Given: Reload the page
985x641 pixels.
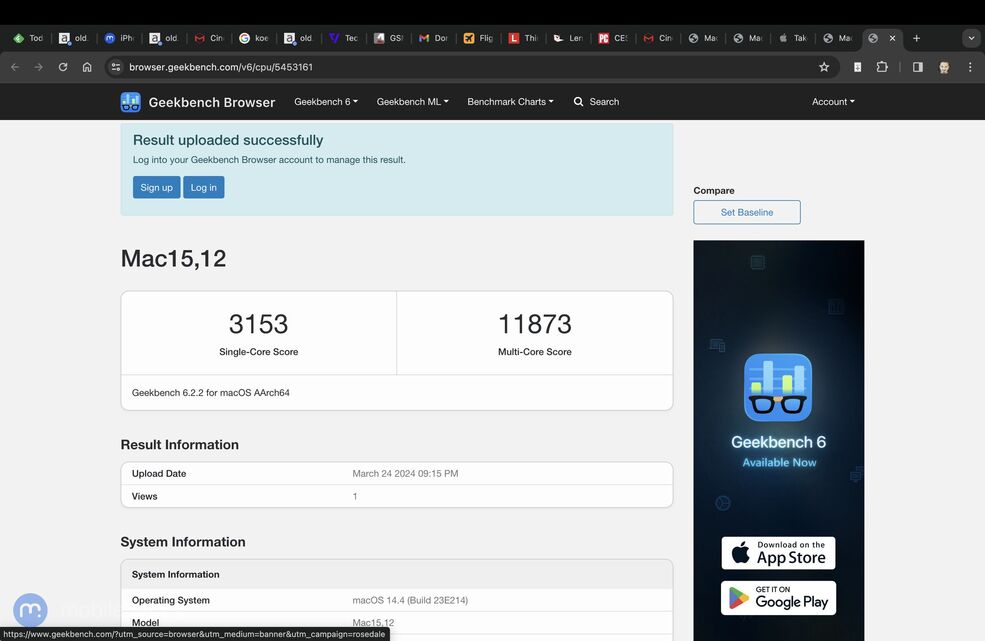Looking at the screenshot, I should 63,67.
